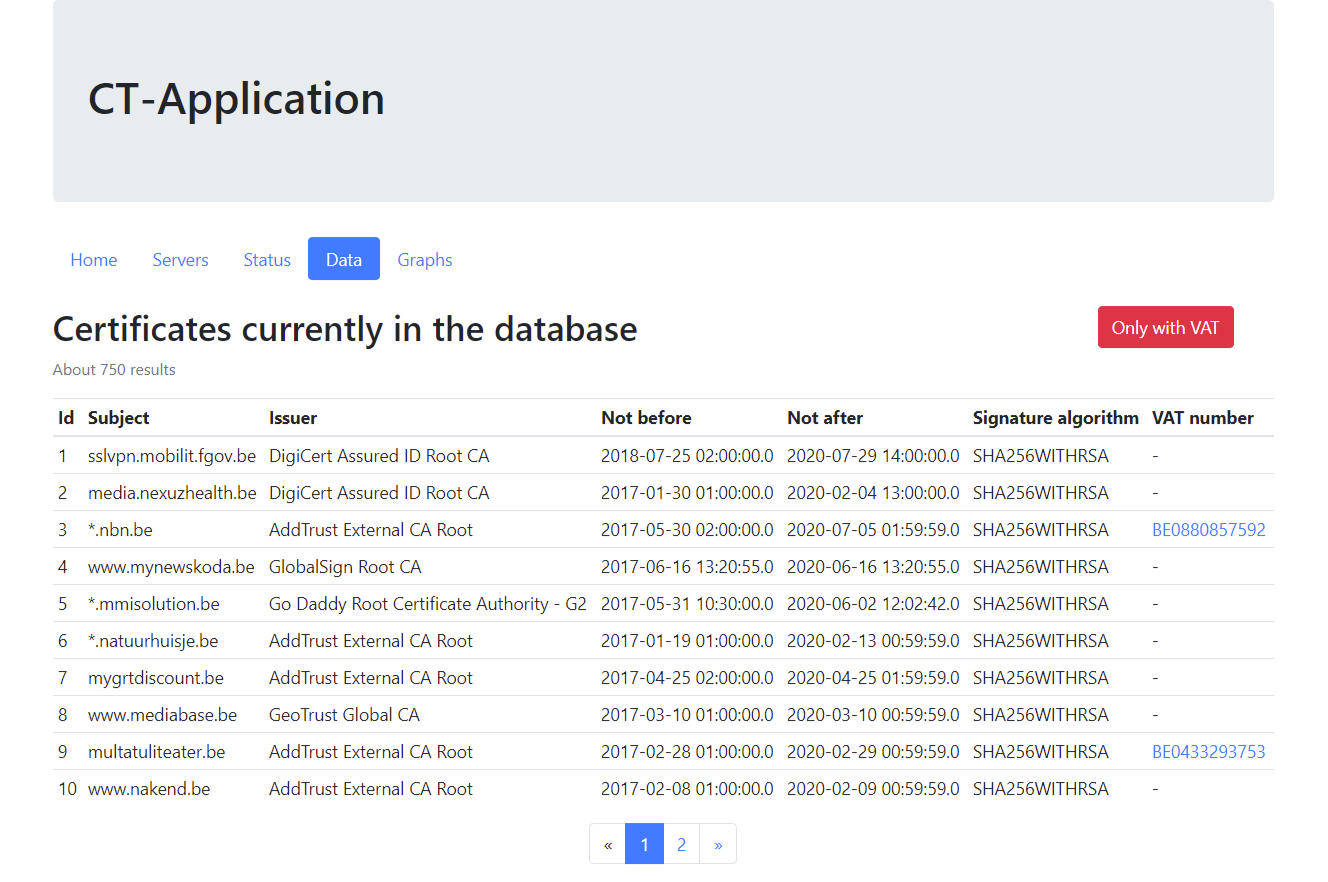Click the Subject column header

tap(118, 418)
